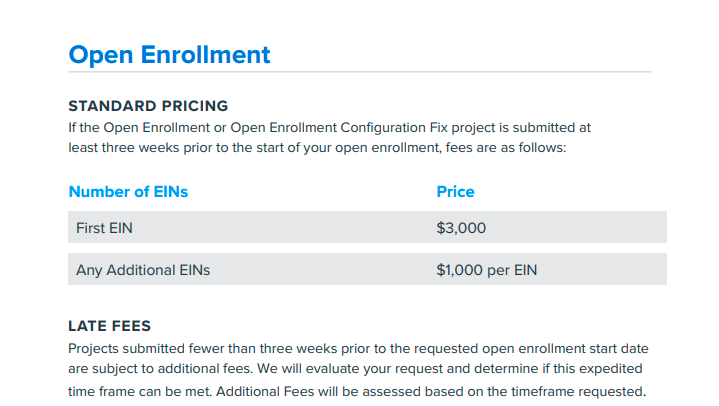This screenshot has height=406, width=719.
Task: Click the Number of EINs column header
Action: point(128,191)
